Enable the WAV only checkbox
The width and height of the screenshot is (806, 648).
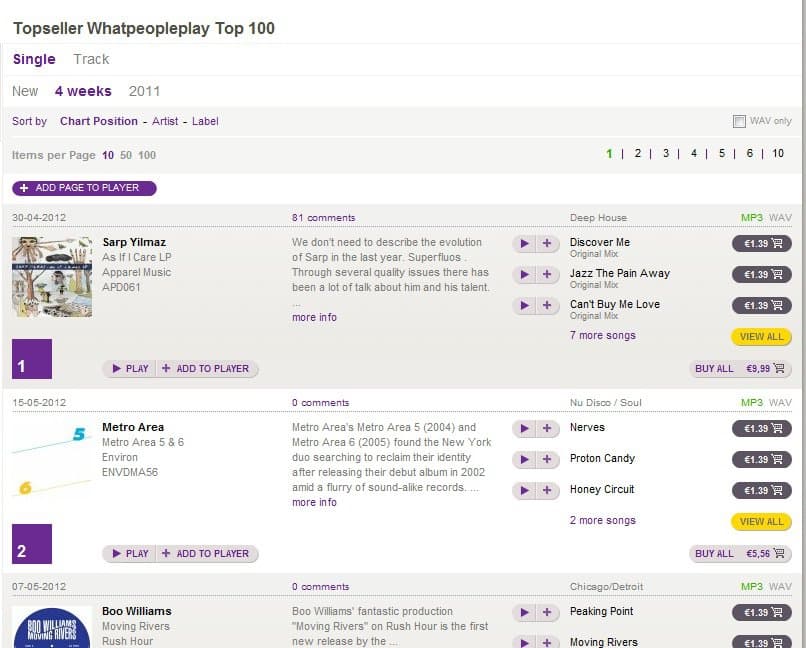[739, 121]
